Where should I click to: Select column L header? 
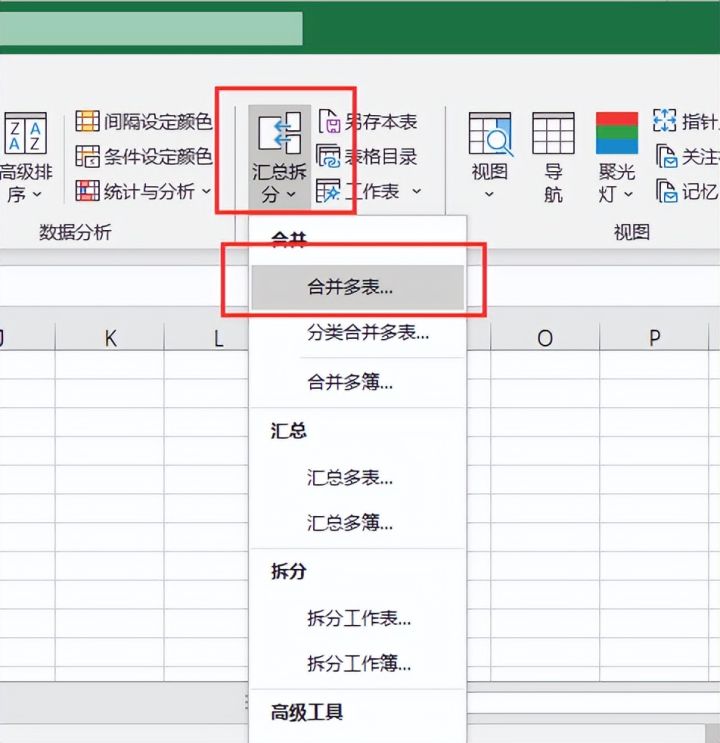(207, 338)
